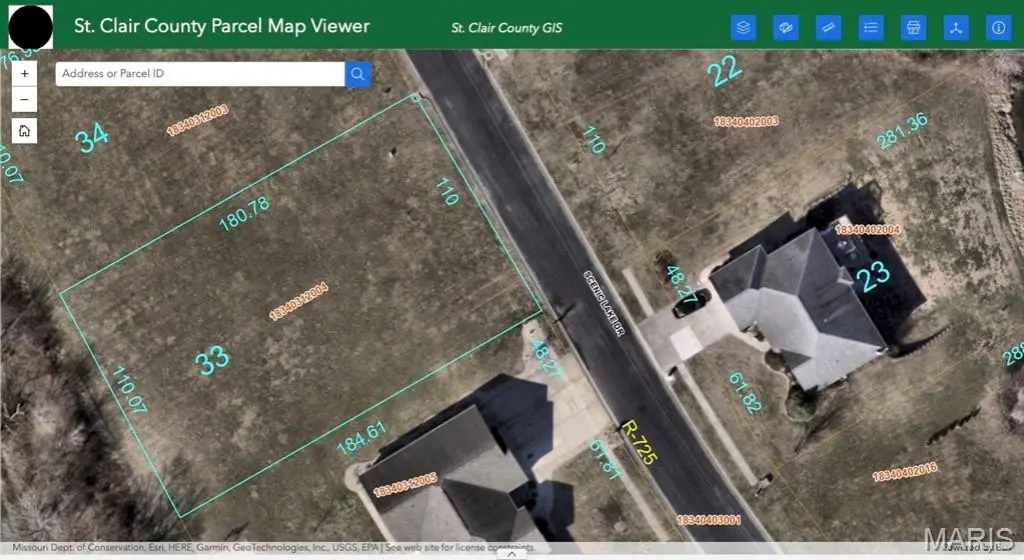This screenshot has height=560, width=1024.
Task: Open the Layer List widget
Action: (x=743, y=27)
